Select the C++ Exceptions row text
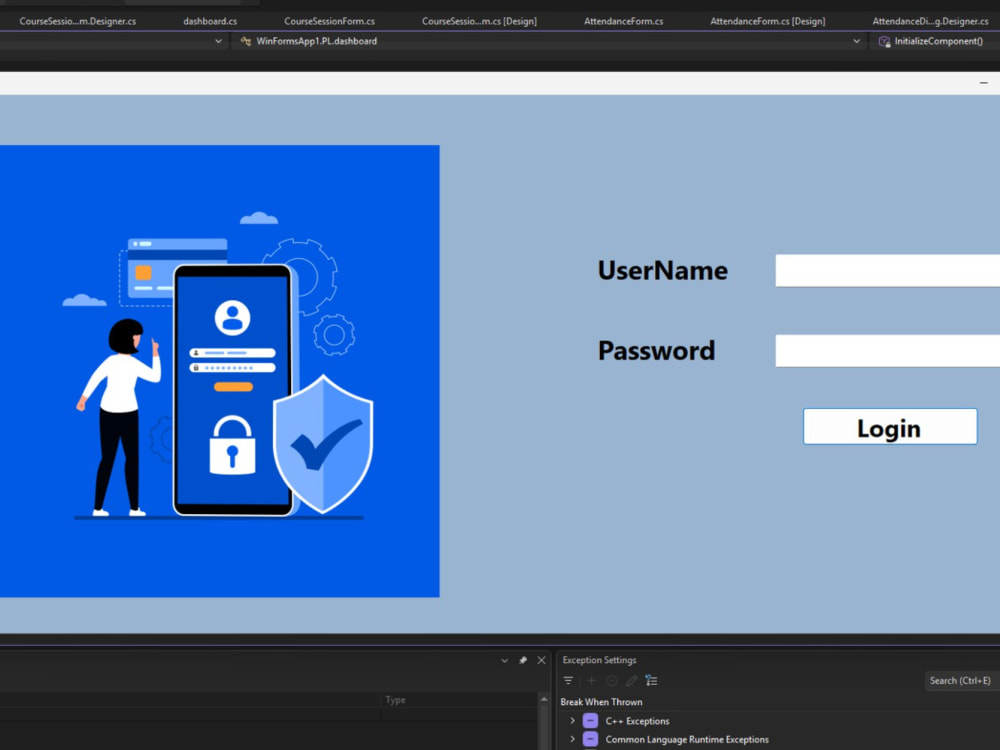 pos(637,721)
